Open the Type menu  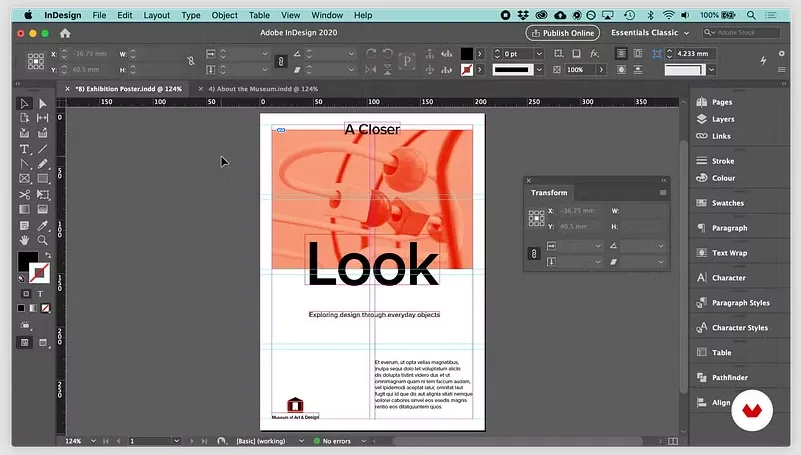tap(191, 15)
